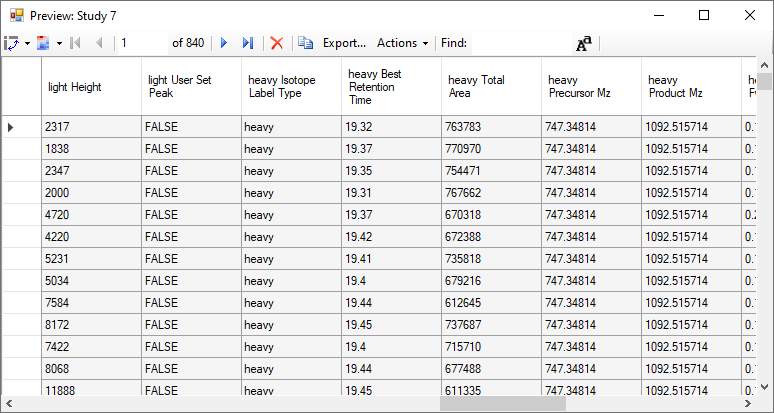Advance to the next record

click(224, 43)
